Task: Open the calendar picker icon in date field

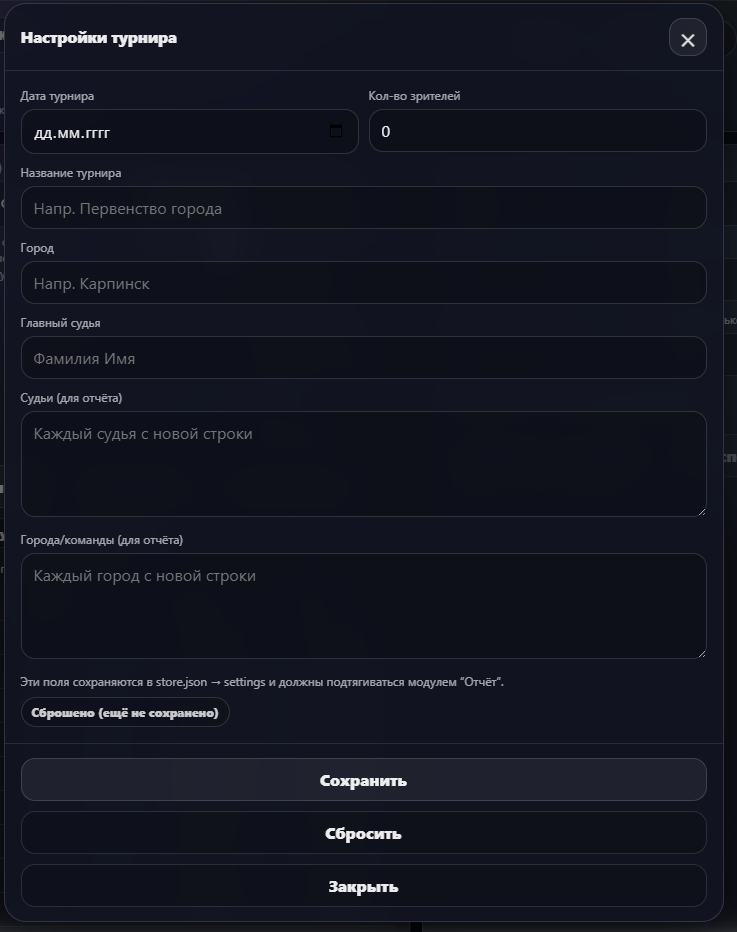Action: tap(336, 131)
